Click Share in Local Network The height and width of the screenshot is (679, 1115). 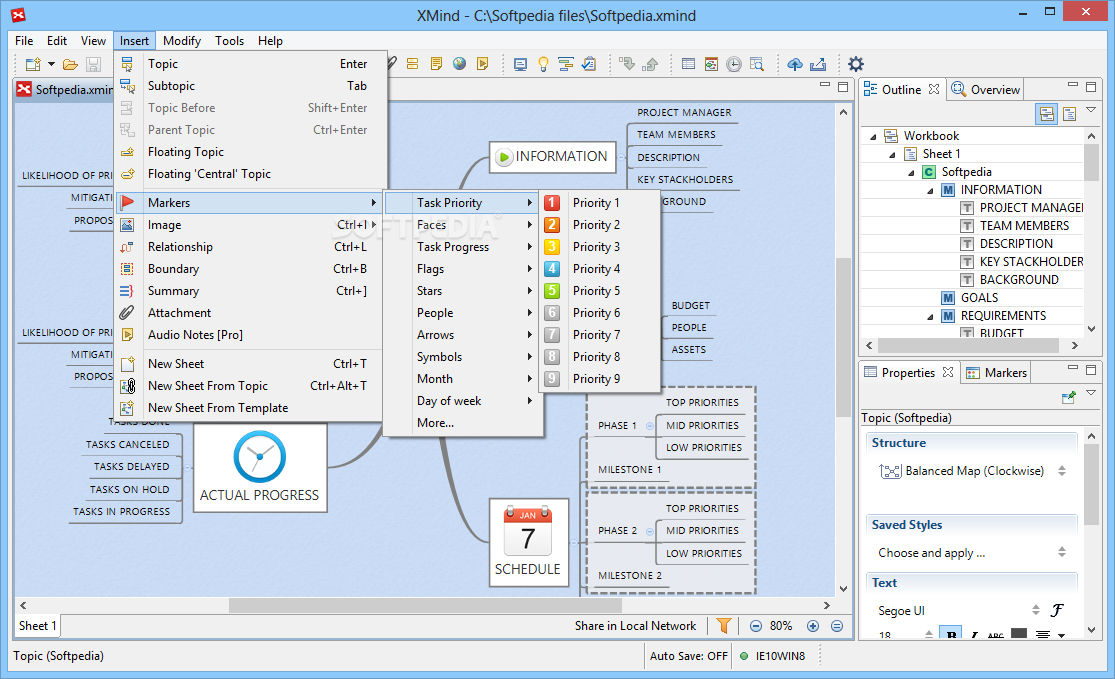[635, 626]
